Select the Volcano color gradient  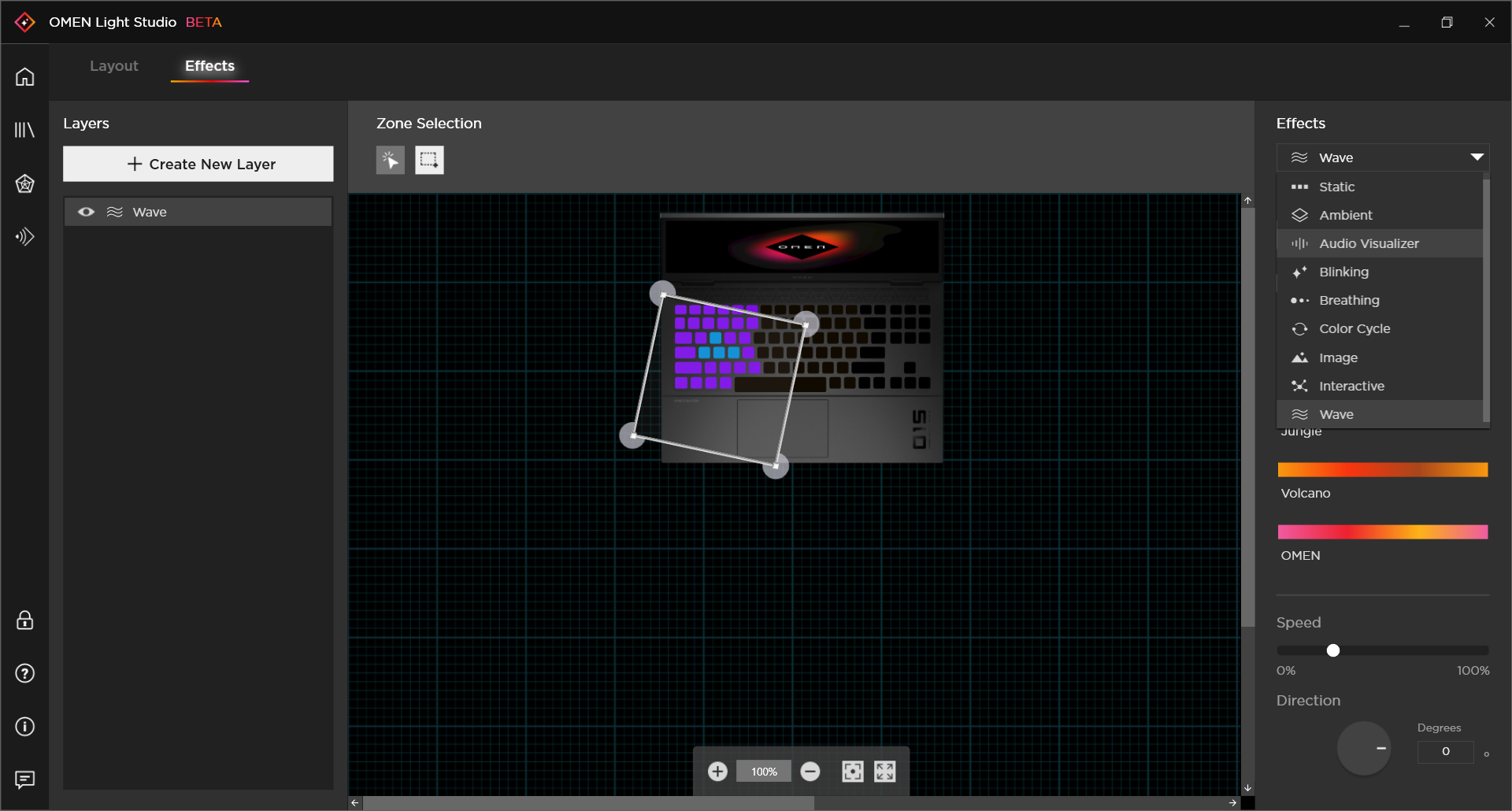tap(1383, 469)
